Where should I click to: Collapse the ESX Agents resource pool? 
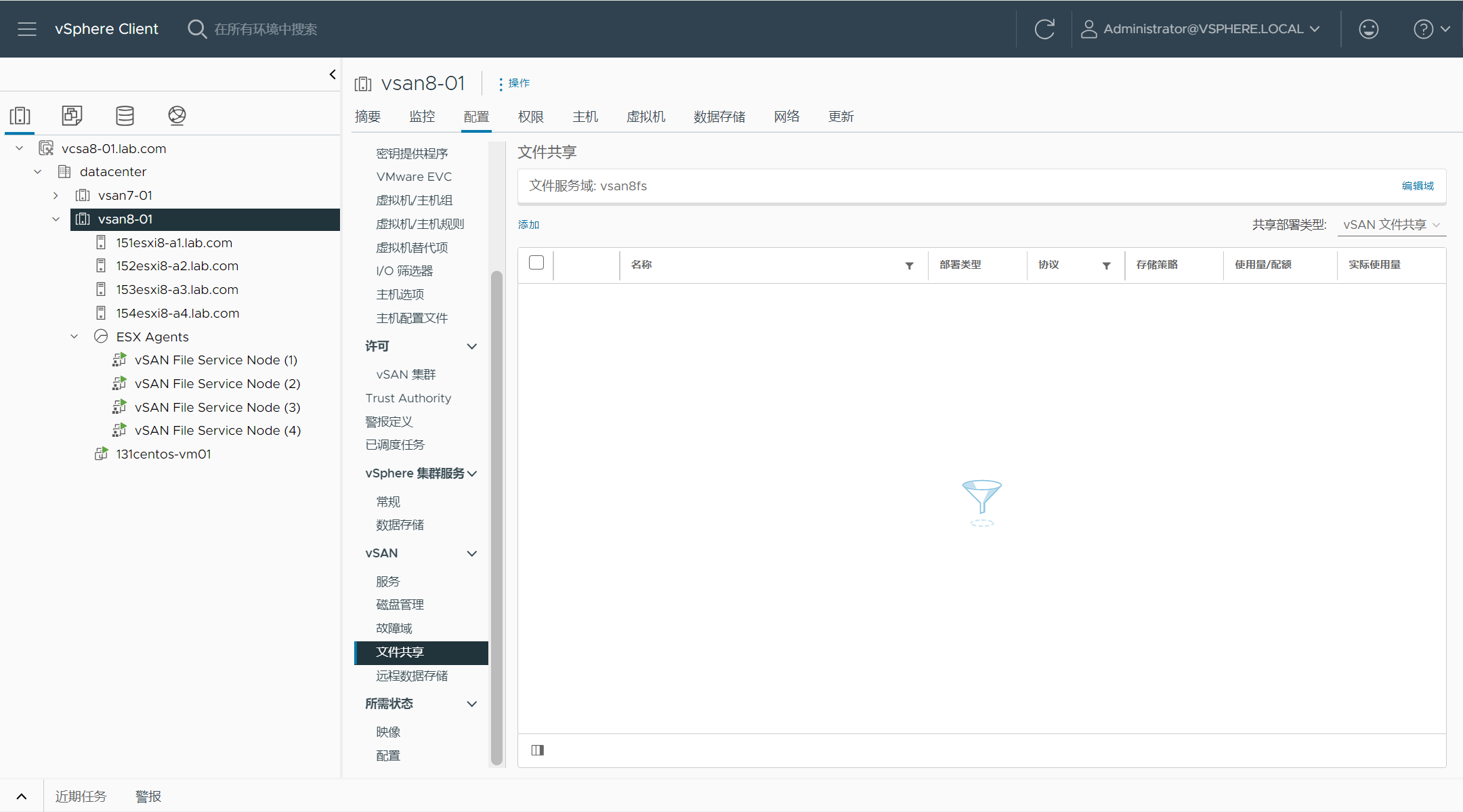pyautogui.click(x=75, y=337)
